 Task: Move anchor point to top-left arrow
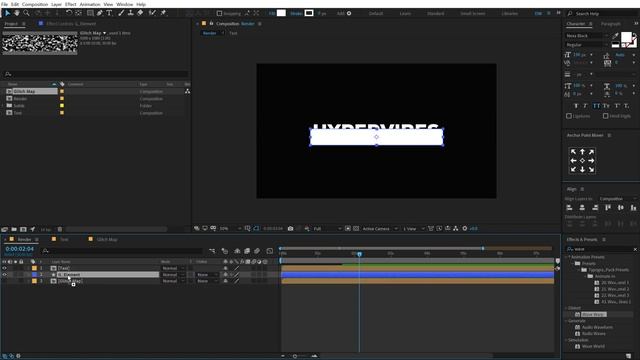coord(573,152)
